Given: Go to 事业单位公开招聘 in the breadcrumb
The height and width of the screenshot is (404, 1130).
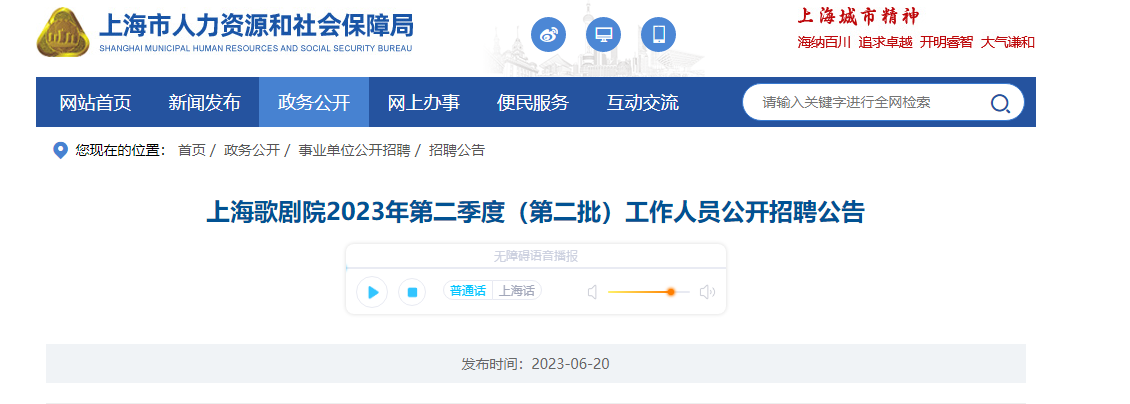Looking at the screenshot, I should coord(354,151).
